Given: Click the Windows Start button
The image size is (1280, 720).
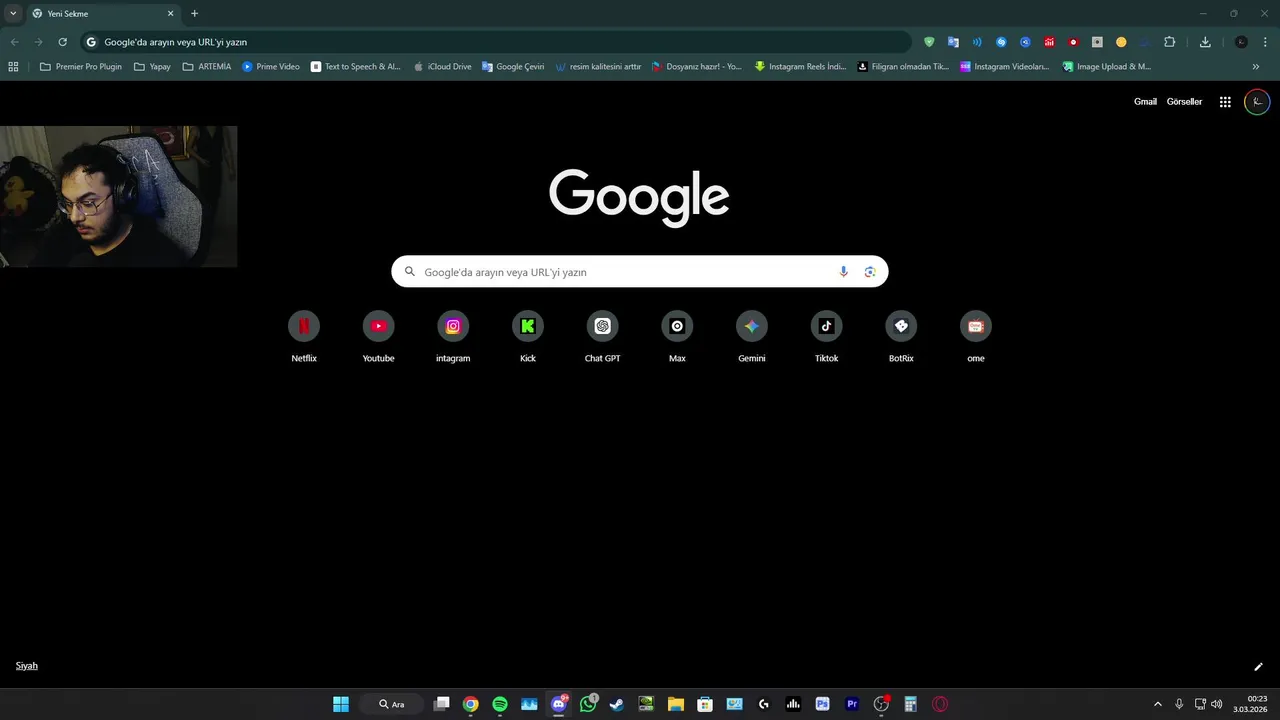Looking at the screenshot, I should click(x=341, y=704).
